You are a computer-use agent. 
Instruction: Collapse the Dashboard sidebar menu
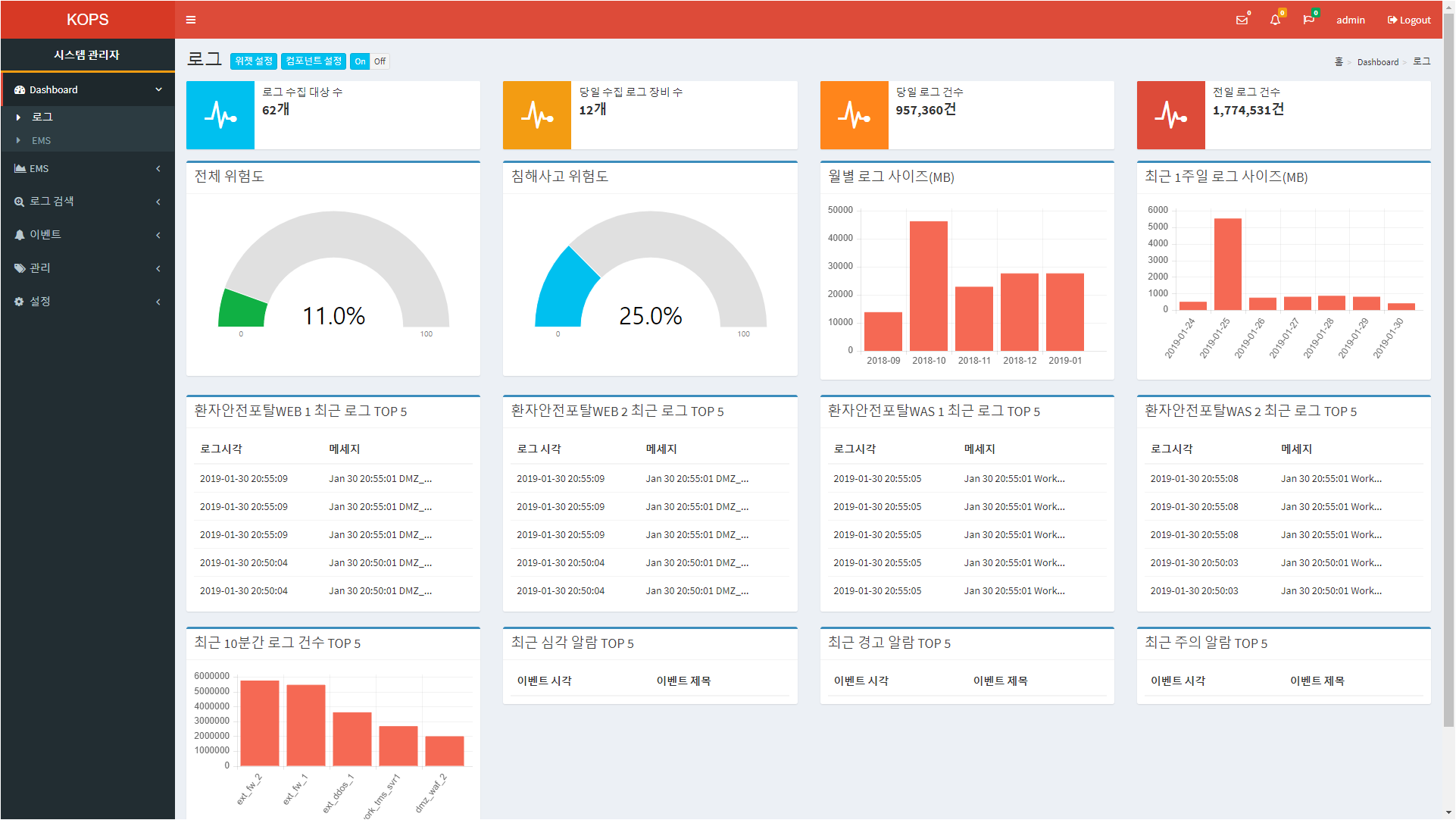tap(87, 89)
